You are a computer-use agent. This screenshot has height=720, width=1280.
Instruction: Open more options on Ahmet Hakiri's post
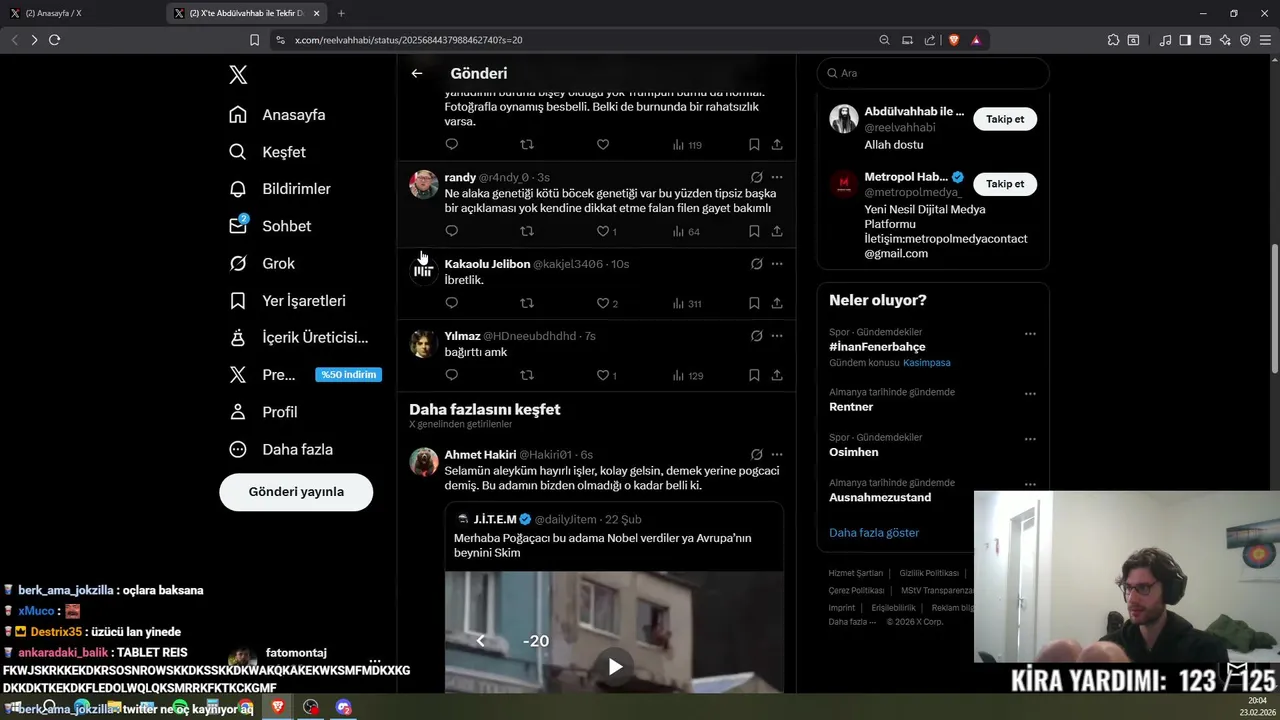tap(777, 454)
